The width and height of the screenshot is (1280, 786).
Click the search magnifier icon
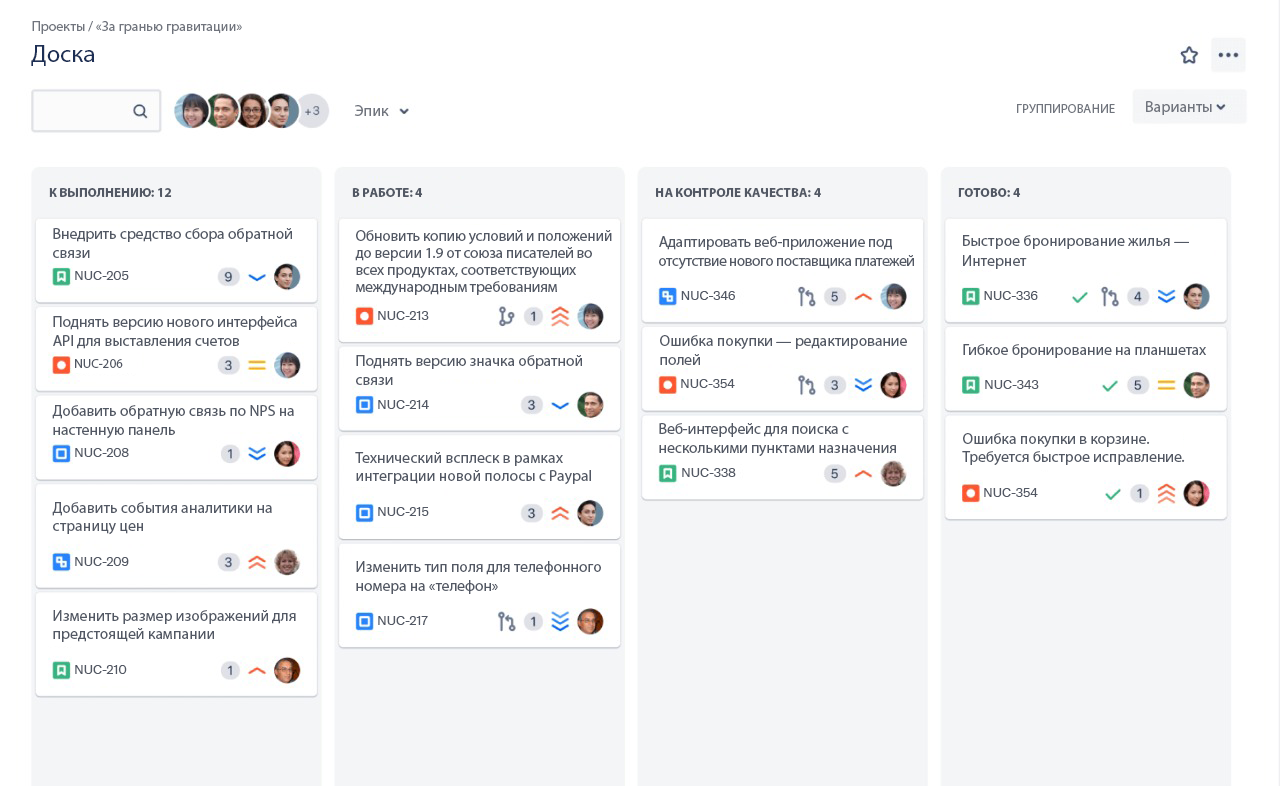click(140, 111)
